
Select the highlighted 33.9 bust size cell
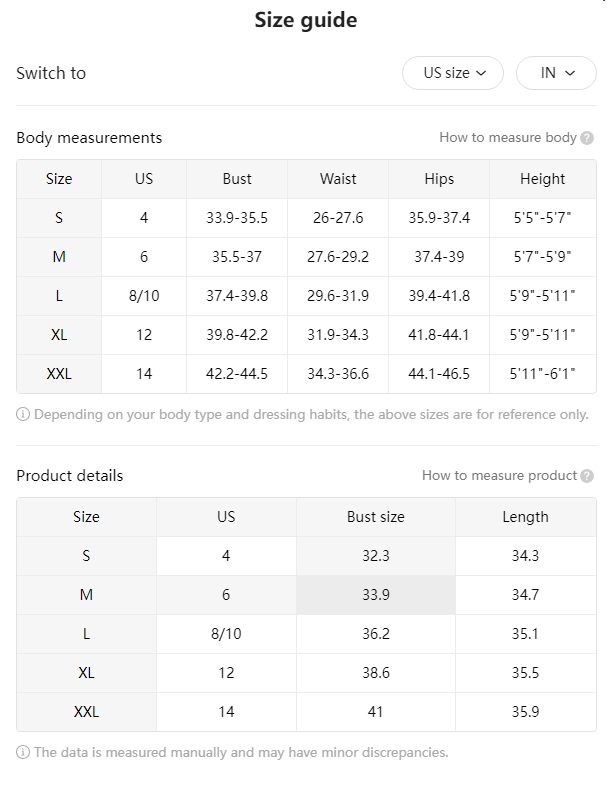376,595
